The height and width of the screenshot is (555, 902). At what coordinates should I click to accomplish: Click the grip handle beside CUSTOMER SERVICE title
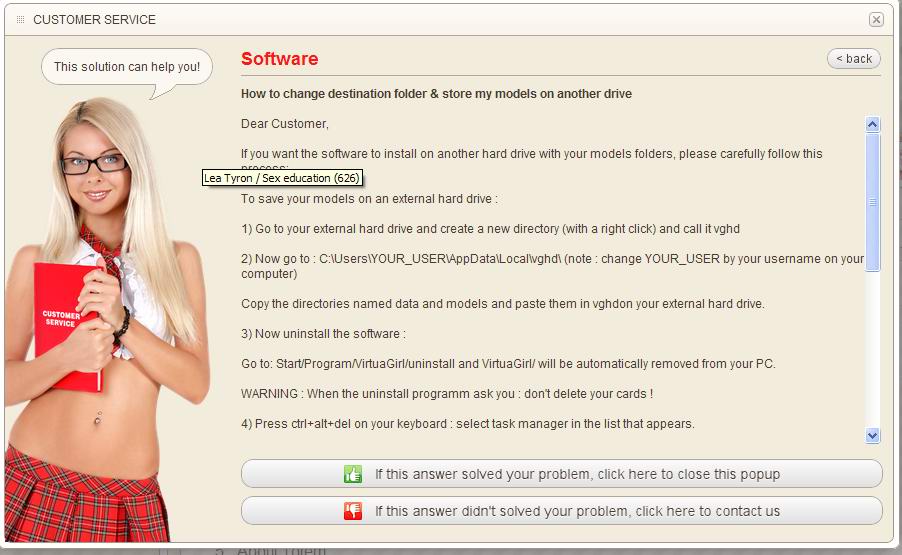coord(21,20)
